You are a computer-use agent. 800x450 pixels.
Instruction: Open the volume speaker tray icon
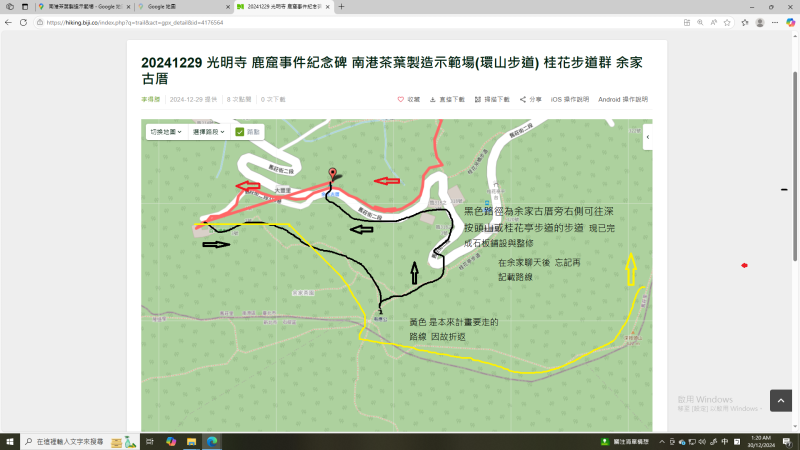[x=702, y=441]
